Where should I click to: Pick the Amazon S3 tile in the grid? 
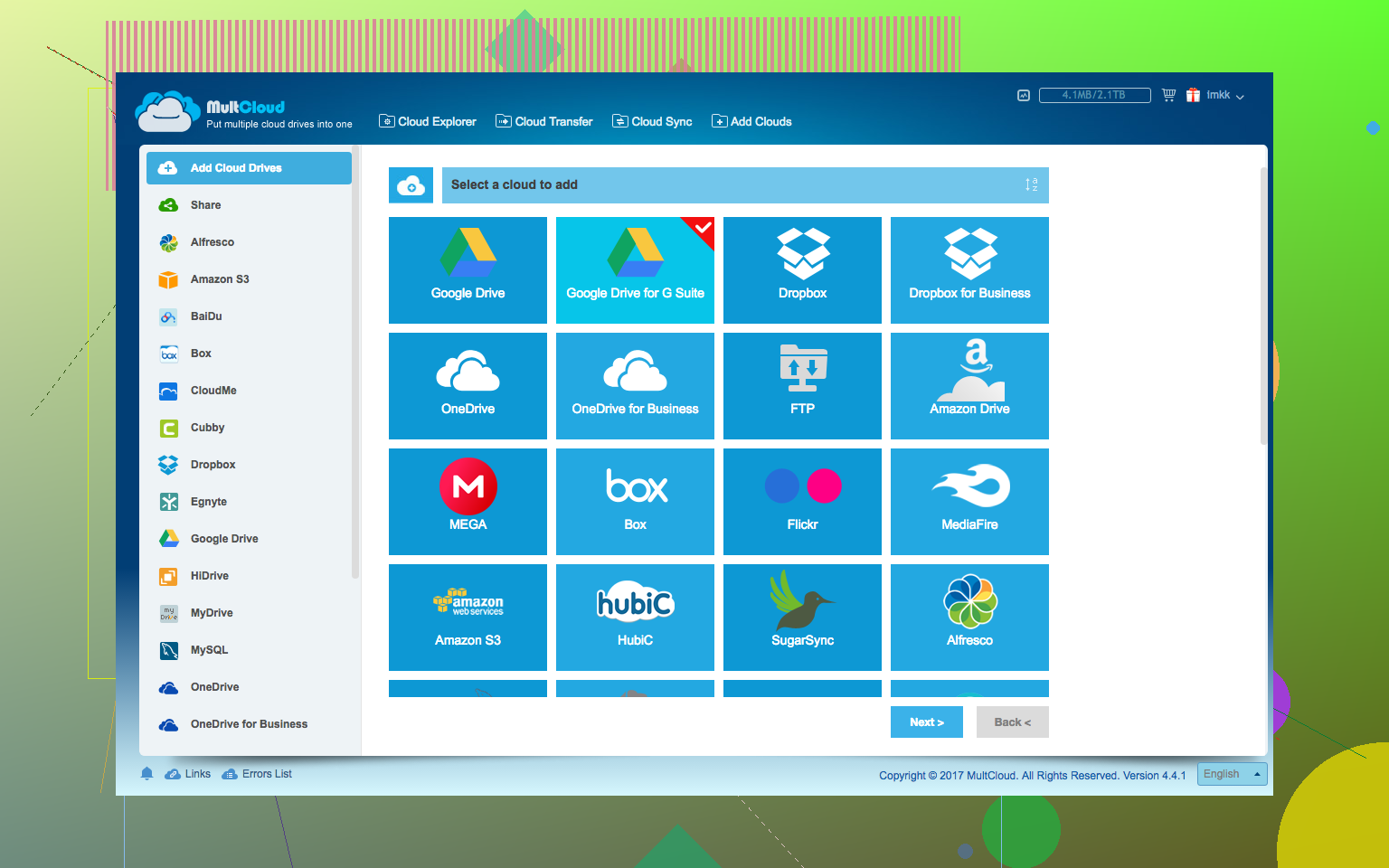pyautogui.click(x=468, y=617)
